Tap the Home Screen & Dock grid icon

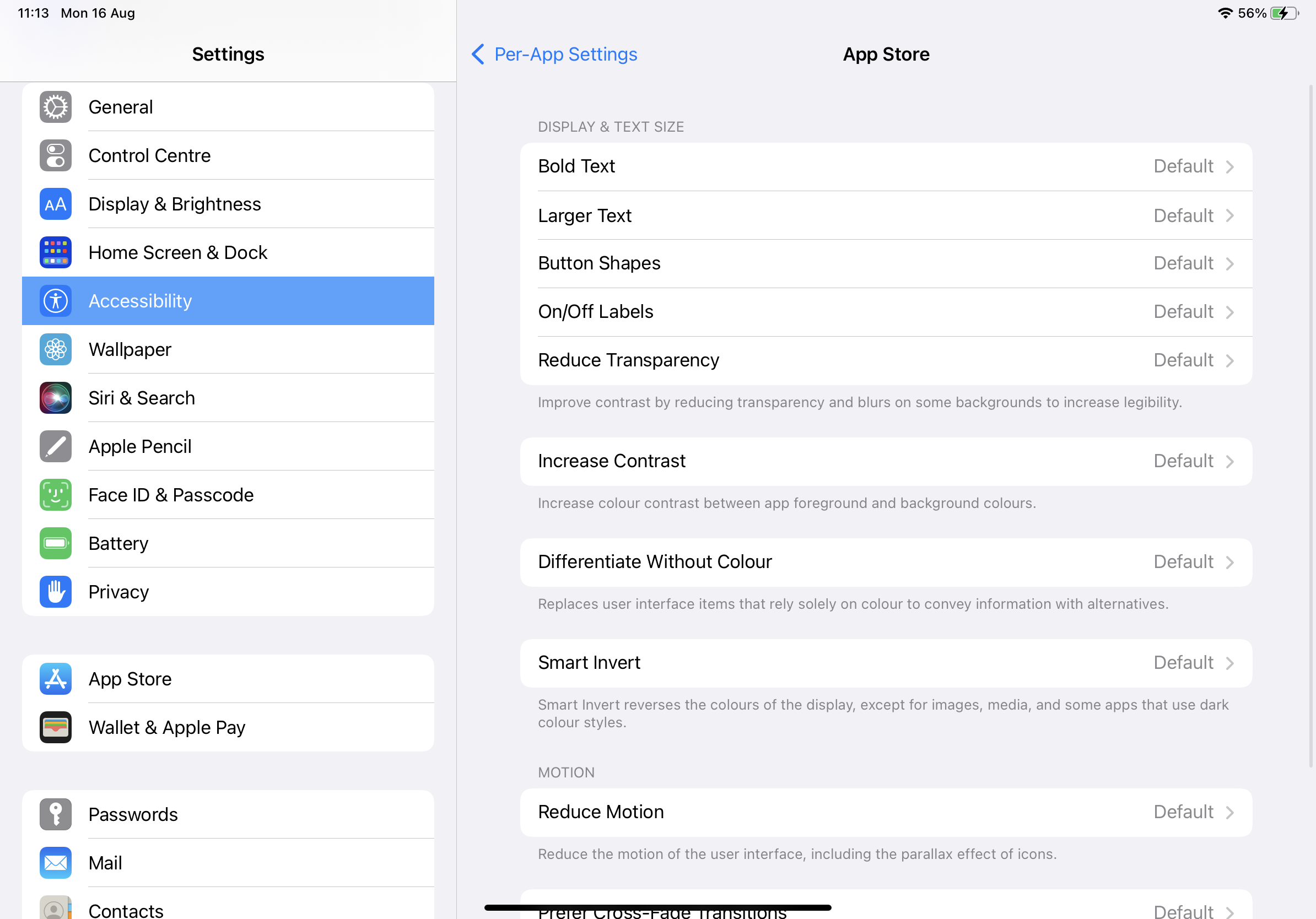[56, 253]
